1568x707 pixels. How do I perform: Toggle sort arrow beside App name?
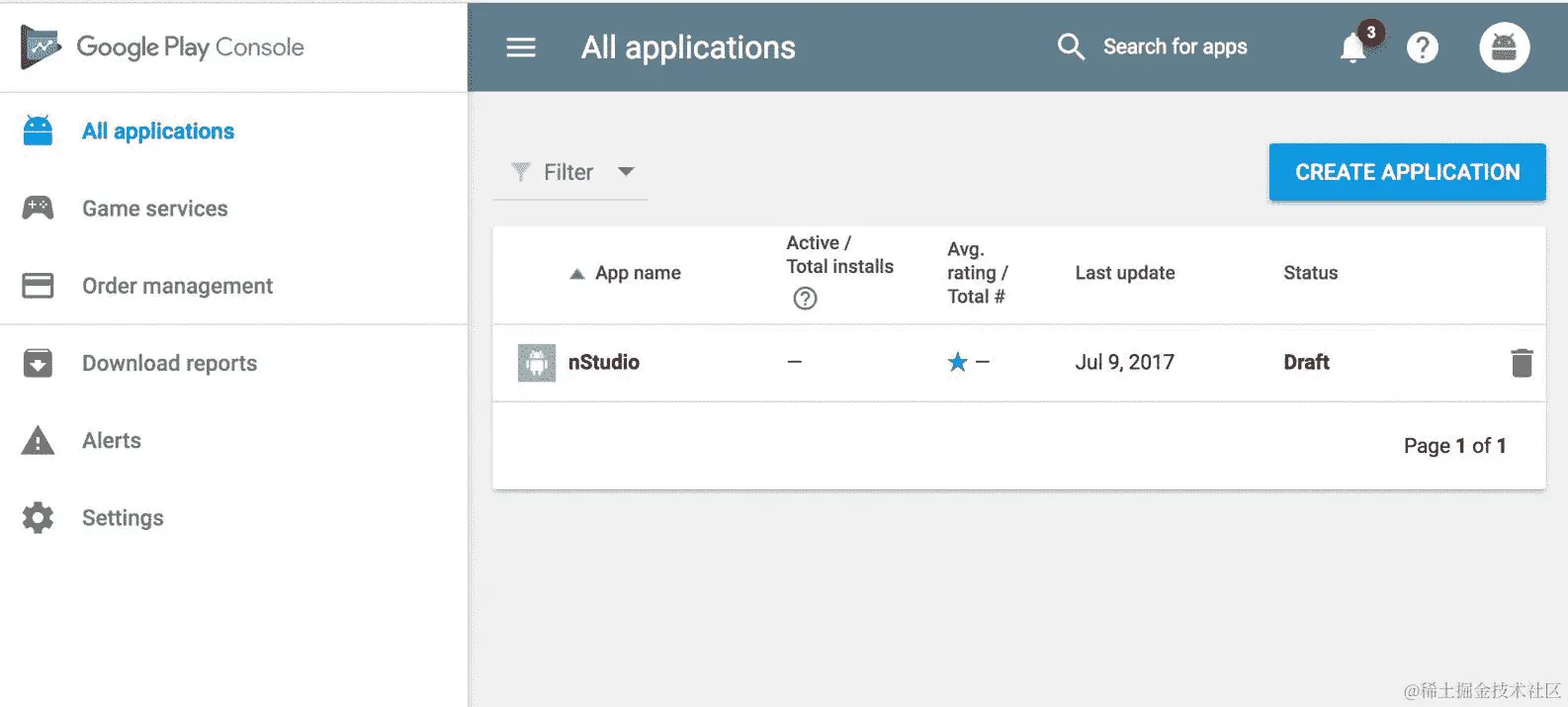(577, 274)
